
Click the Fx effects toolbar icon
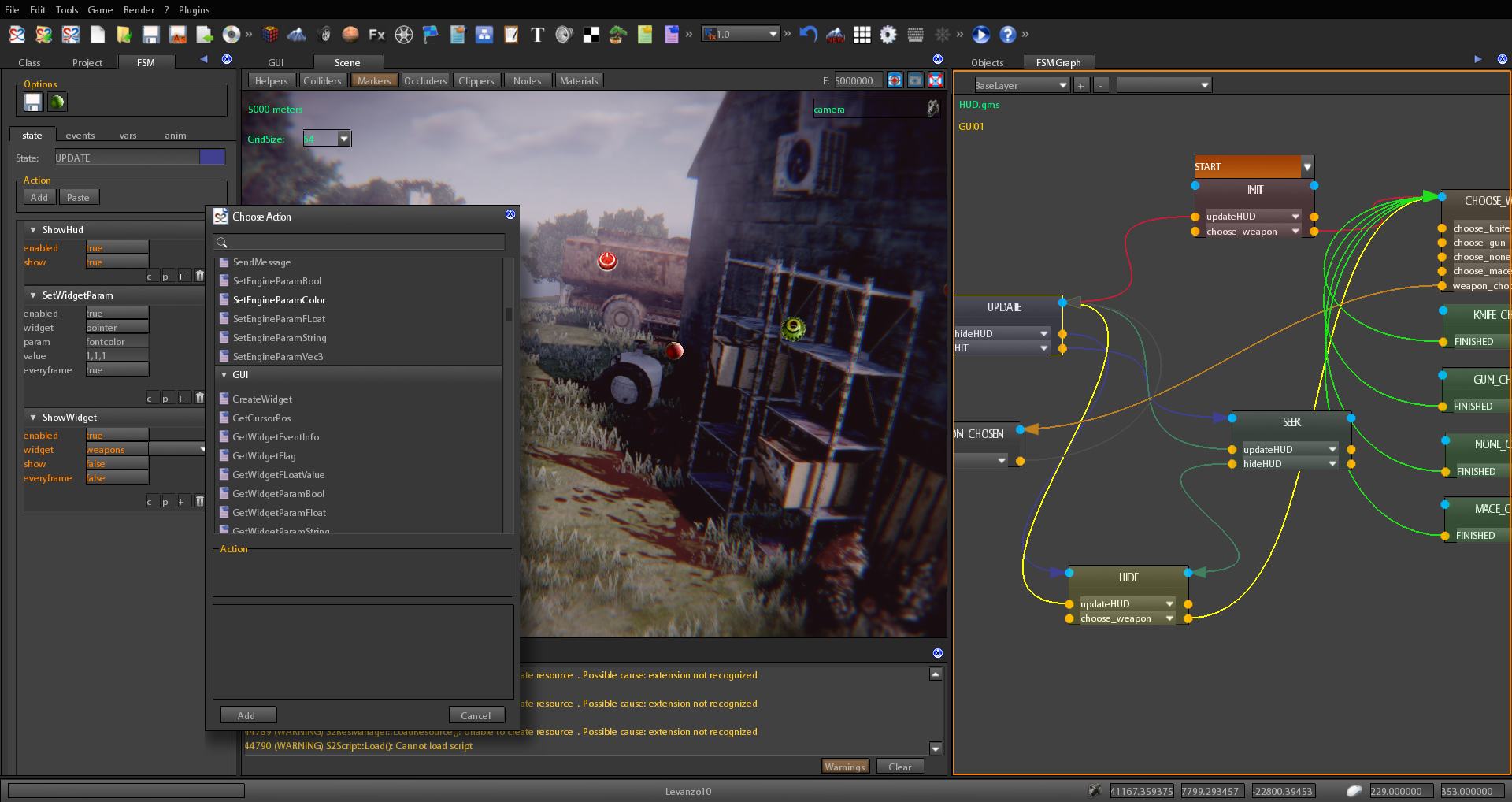[376, 35]
